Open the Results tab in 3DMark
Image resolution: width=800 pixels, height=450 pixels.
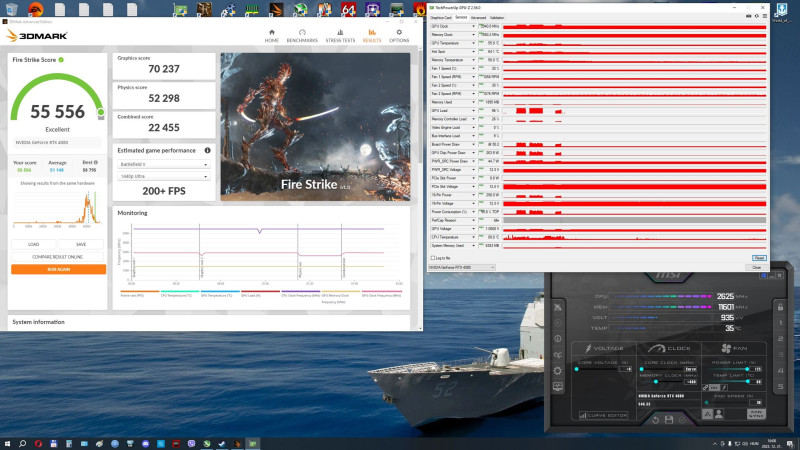click(372, 36)
